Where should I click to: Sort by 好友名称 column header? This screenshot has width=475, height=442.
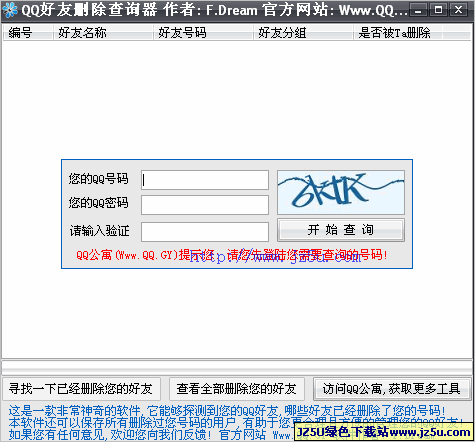pos(103,33)
